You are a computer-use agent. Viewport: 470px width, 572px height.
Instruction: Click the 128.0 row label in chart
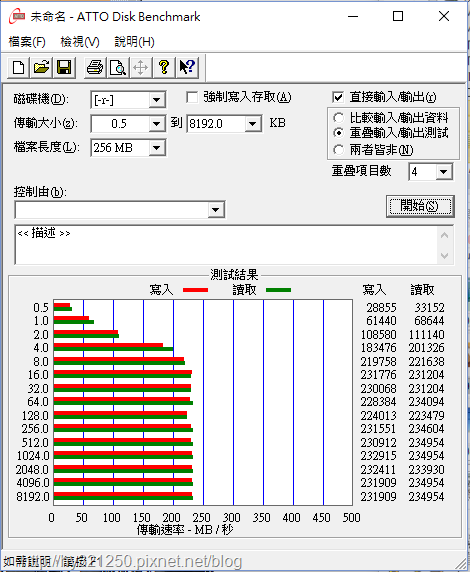point(35,416)
